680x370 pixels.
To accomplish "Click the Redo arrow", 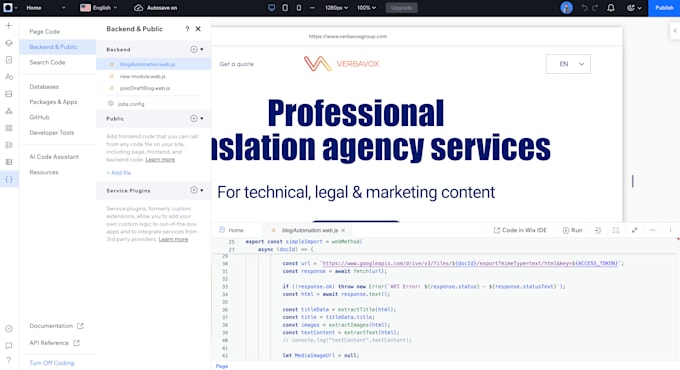I will pos(595,8).
